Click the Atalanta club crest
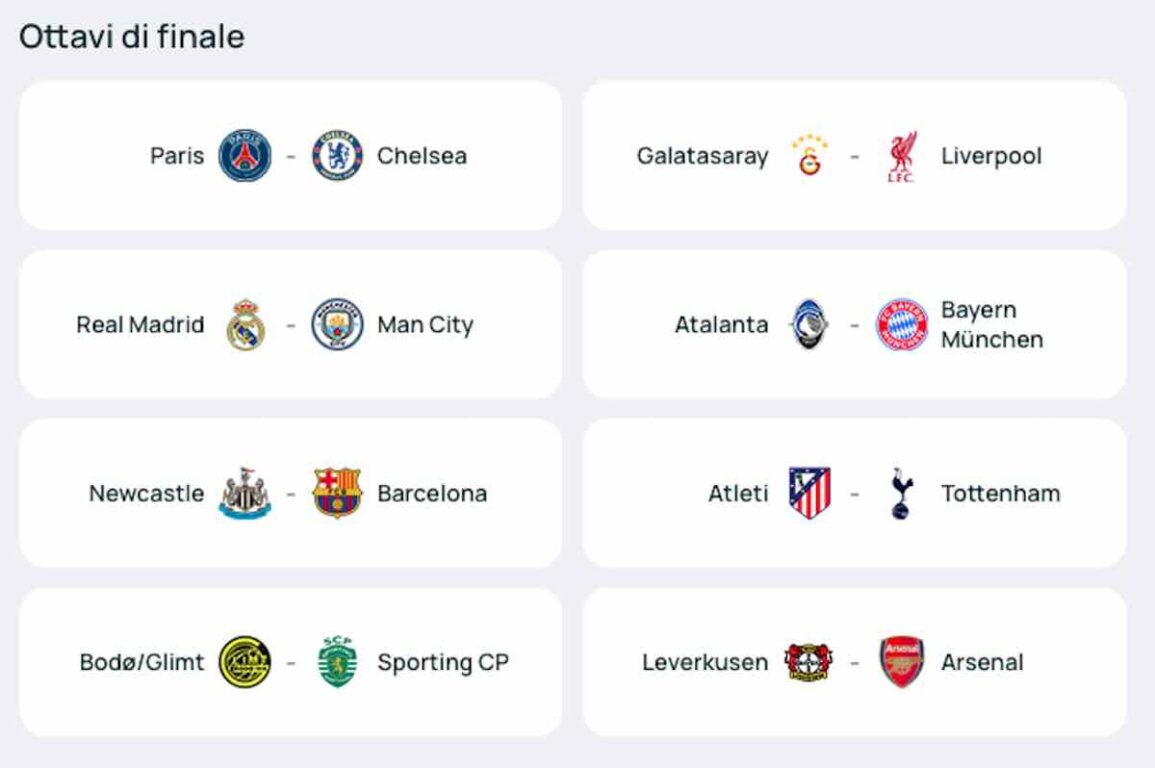 (809, 325)
